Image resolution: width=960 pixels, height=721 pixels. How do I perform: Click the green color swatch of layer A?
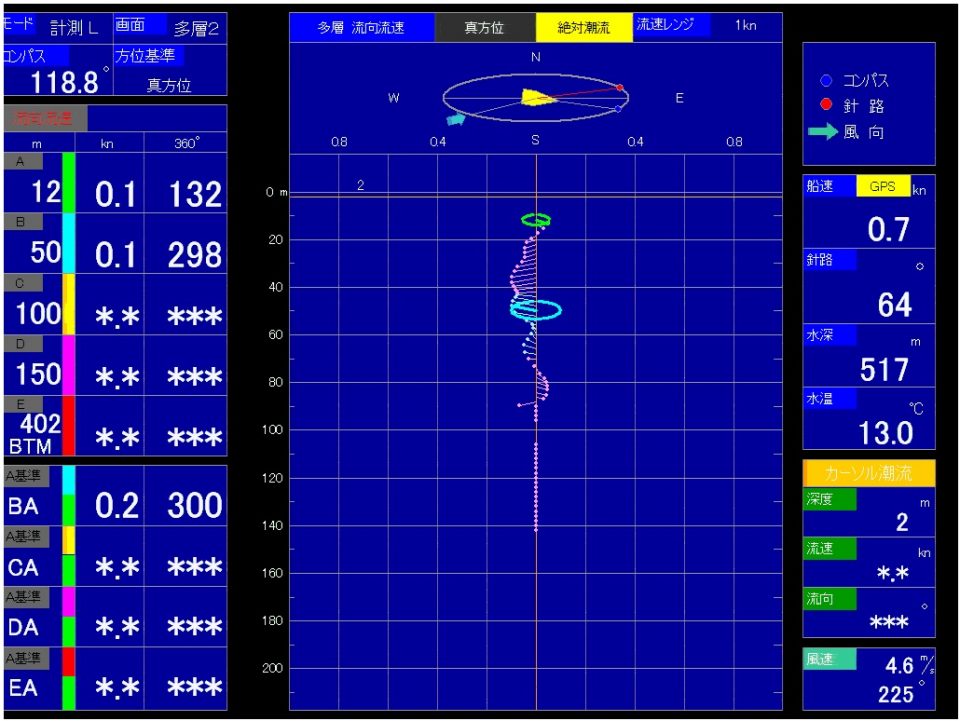click(x=69, y=182)
